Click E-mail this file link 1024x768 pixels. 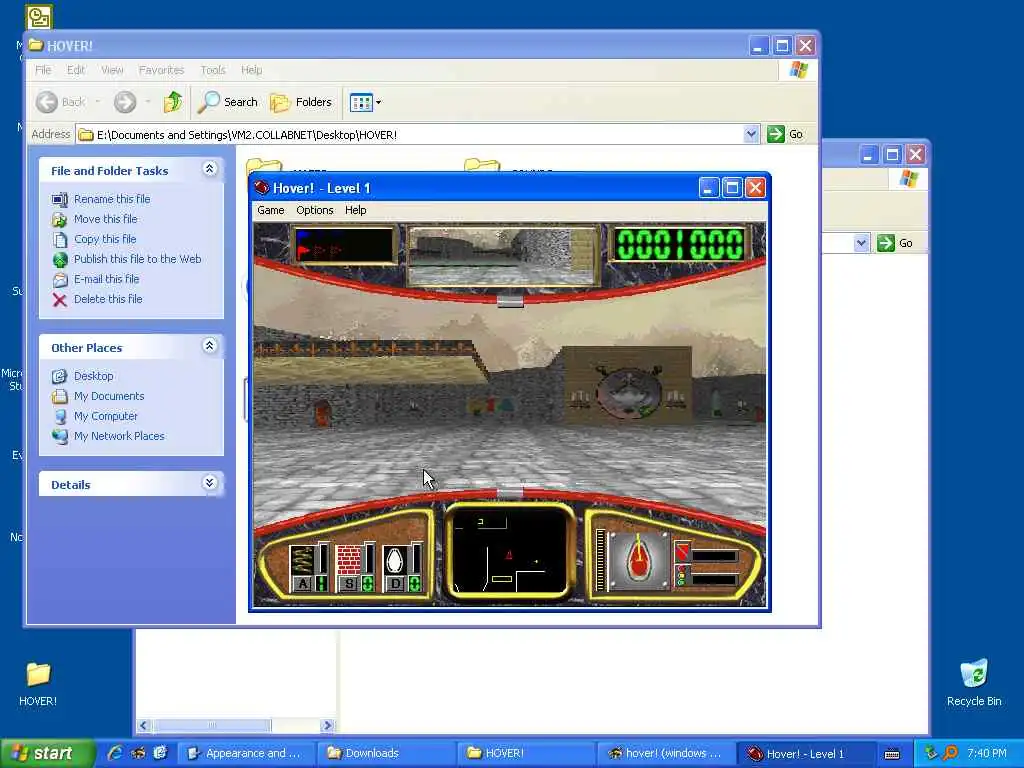[106, 279]
